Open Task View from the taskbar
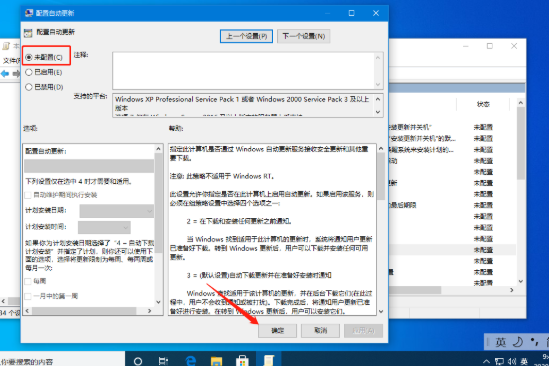The height and width of the screenshot is (366, 549). pos(164,361)
